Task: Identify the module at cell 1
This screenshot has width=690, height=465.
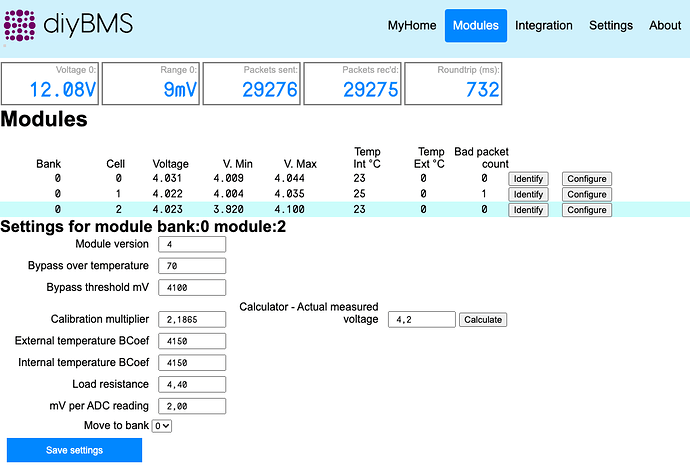Action: coord(528,194)
